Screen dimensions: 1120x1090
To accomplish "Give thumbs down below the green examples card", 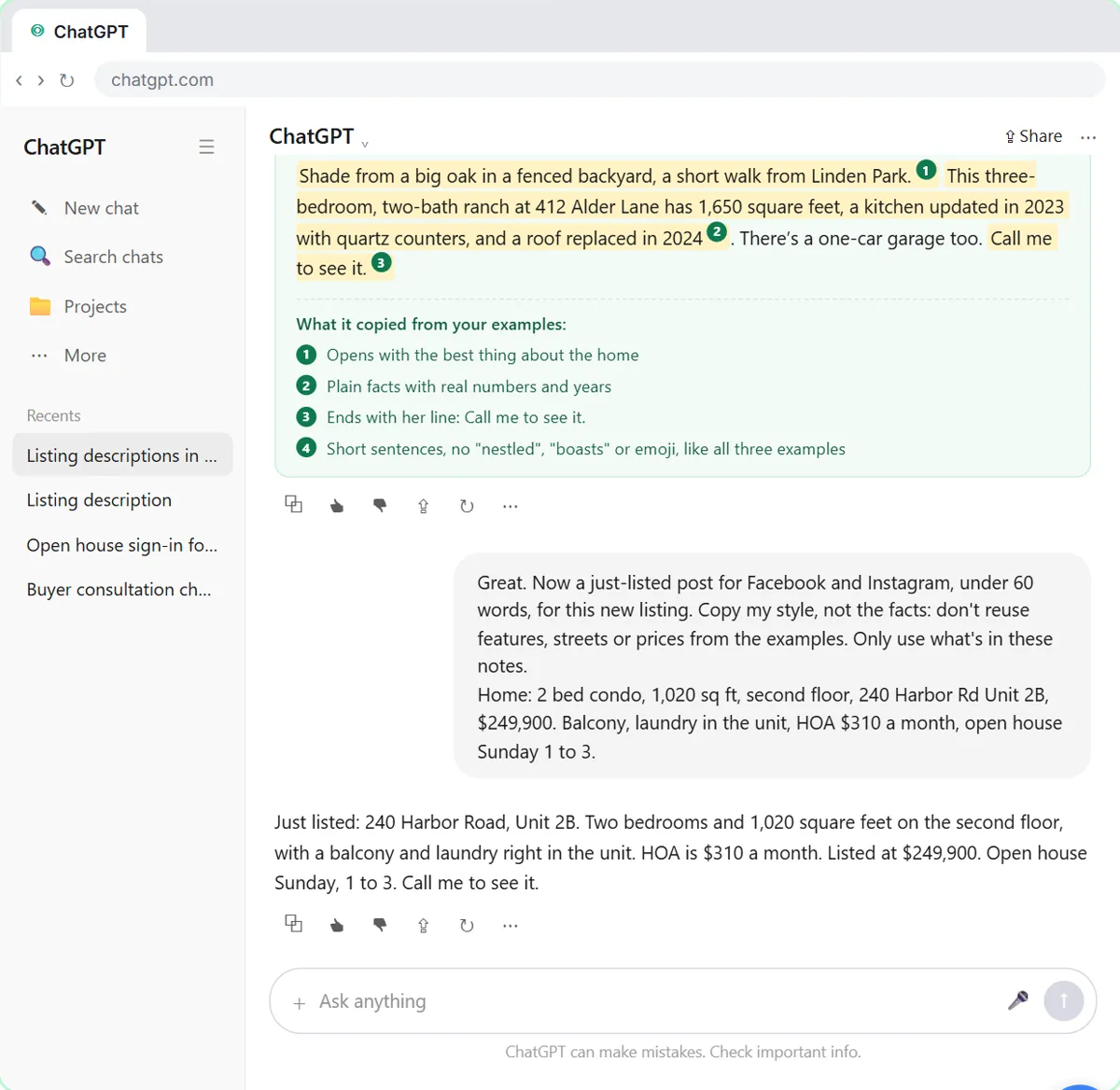I will tap(380, 506).
